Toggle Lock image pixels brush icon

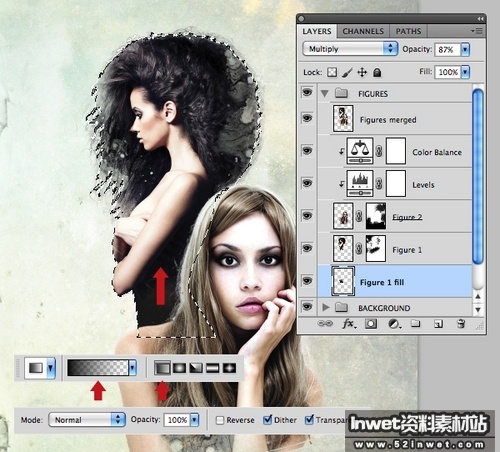tap(347, 72)
